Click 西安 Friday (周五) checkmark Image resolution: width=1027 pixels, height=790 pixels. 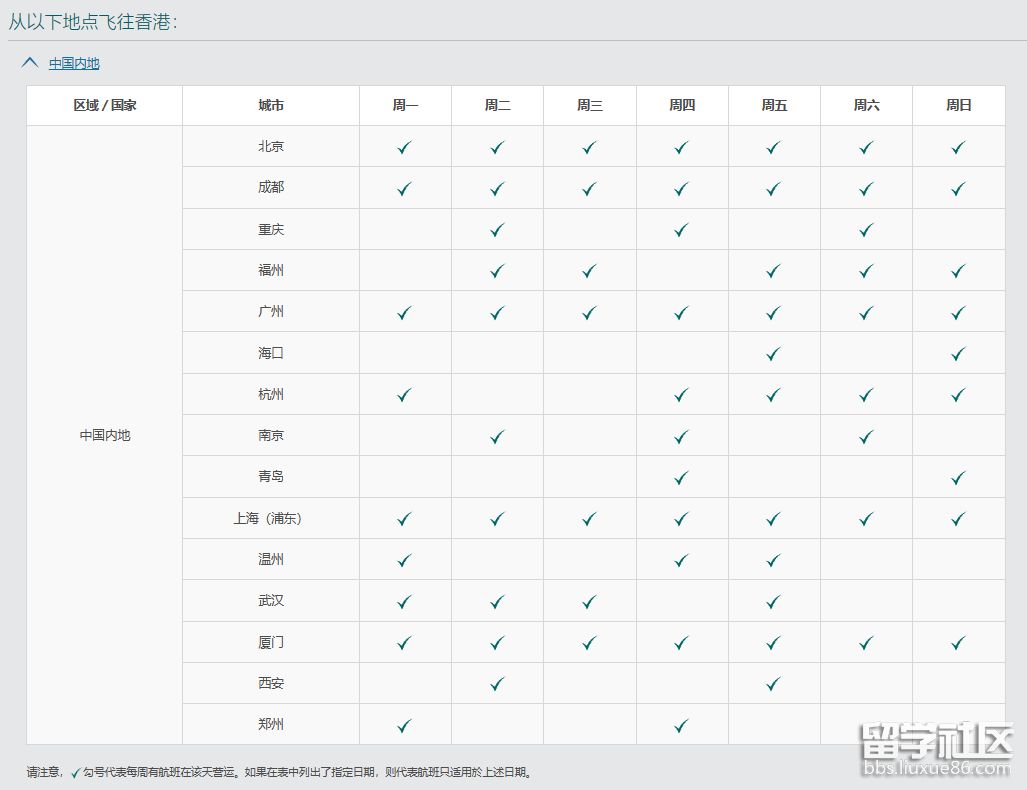pos(774,685)
